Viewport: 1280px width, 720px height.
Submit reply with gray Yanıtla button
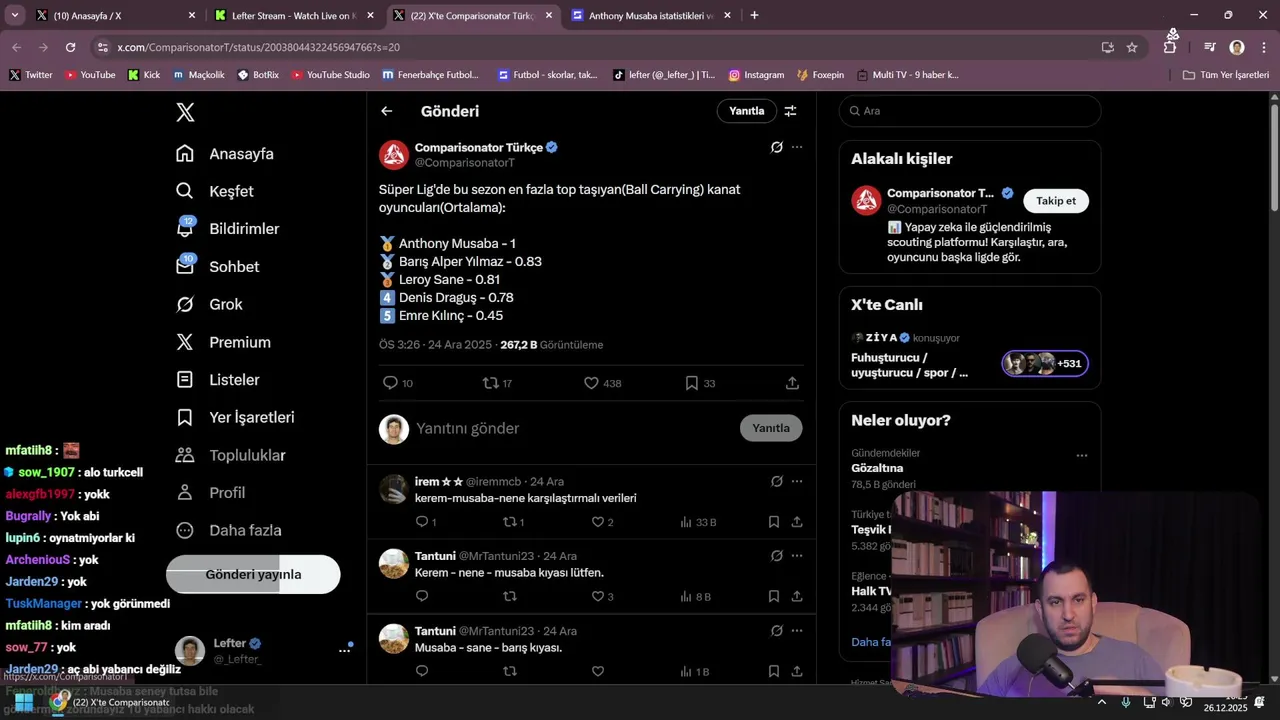point(771,428)
